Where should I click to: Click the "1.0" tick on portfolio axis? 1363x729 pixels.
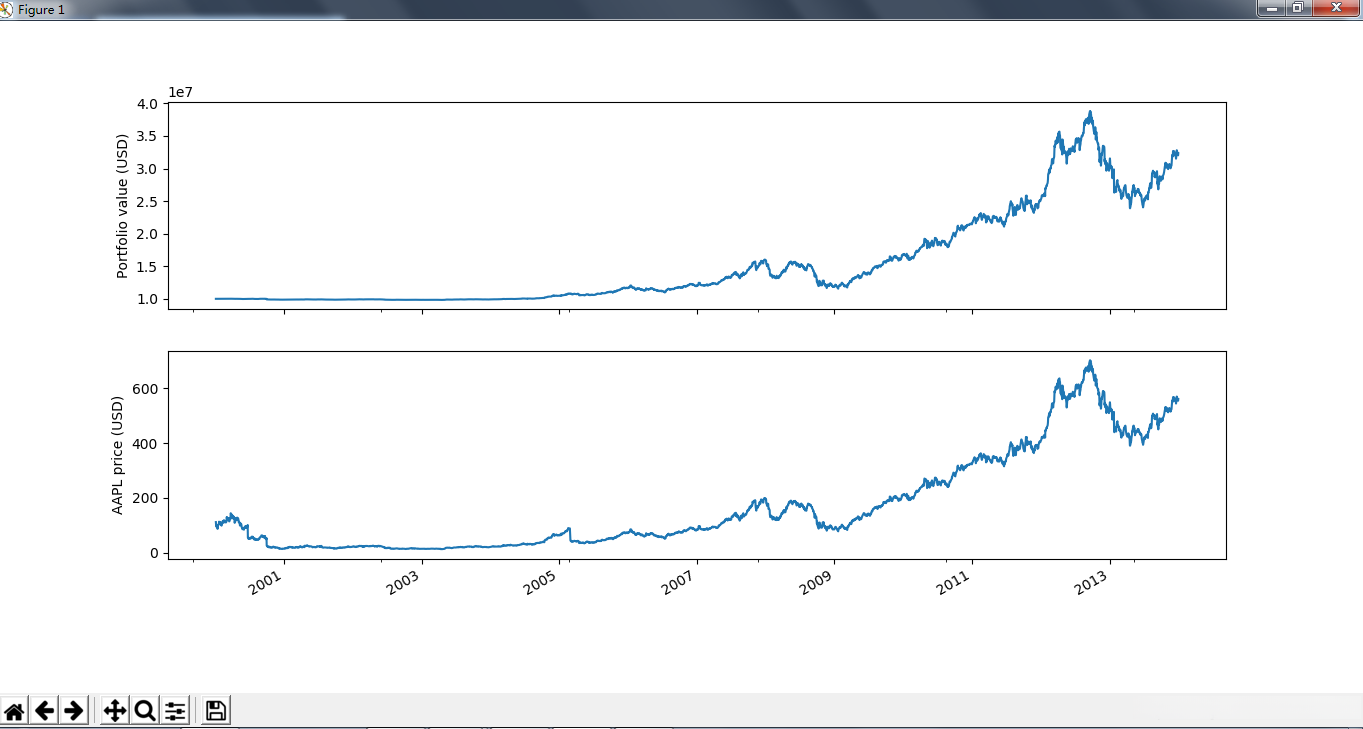click(x=148, y=299)
